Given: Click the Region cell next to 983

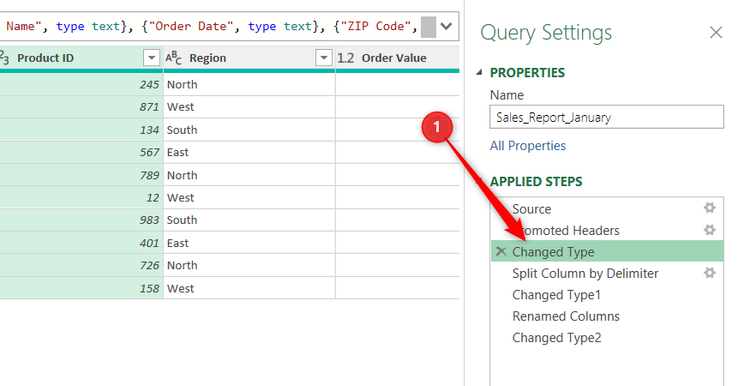Looking at the screenshot, I should [x=249, y=220].
